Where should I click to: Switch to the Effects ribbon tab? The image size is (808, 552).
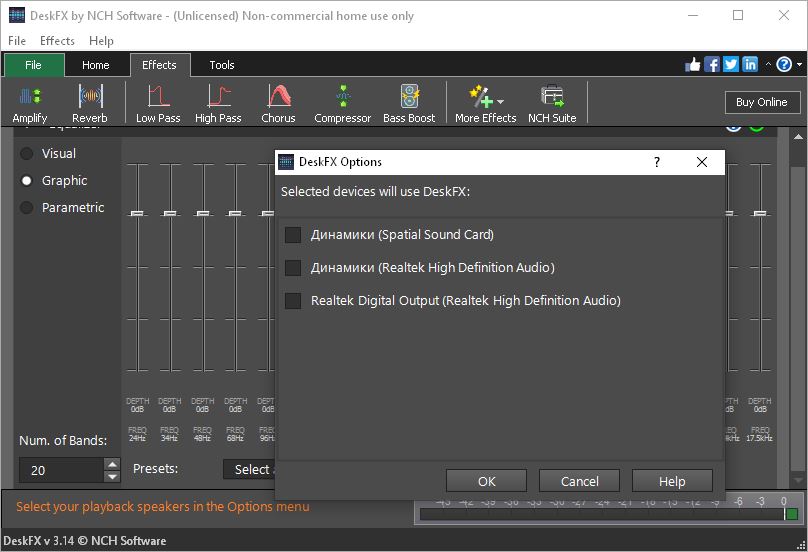click(159, 65)
